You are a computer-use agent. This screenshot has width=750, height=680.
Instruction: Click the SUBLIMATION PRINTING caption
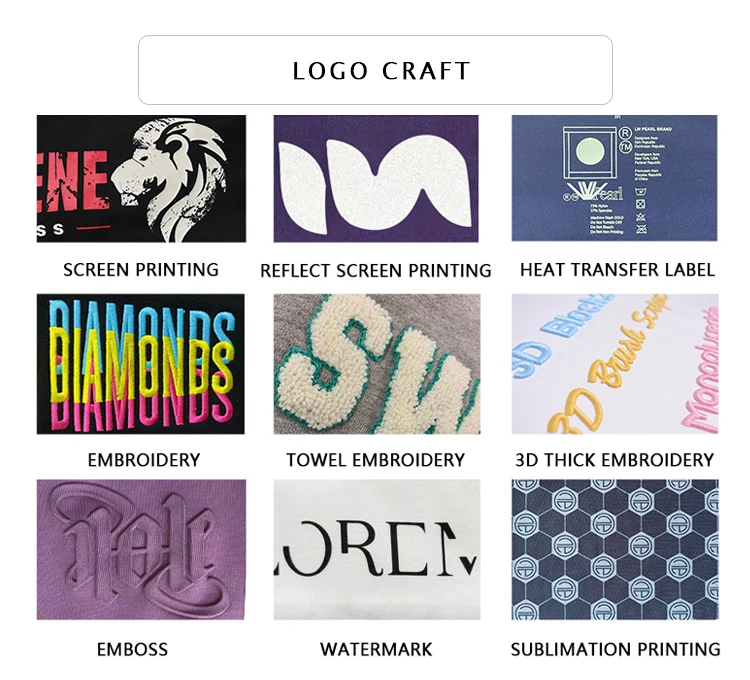tap(615, 649)
